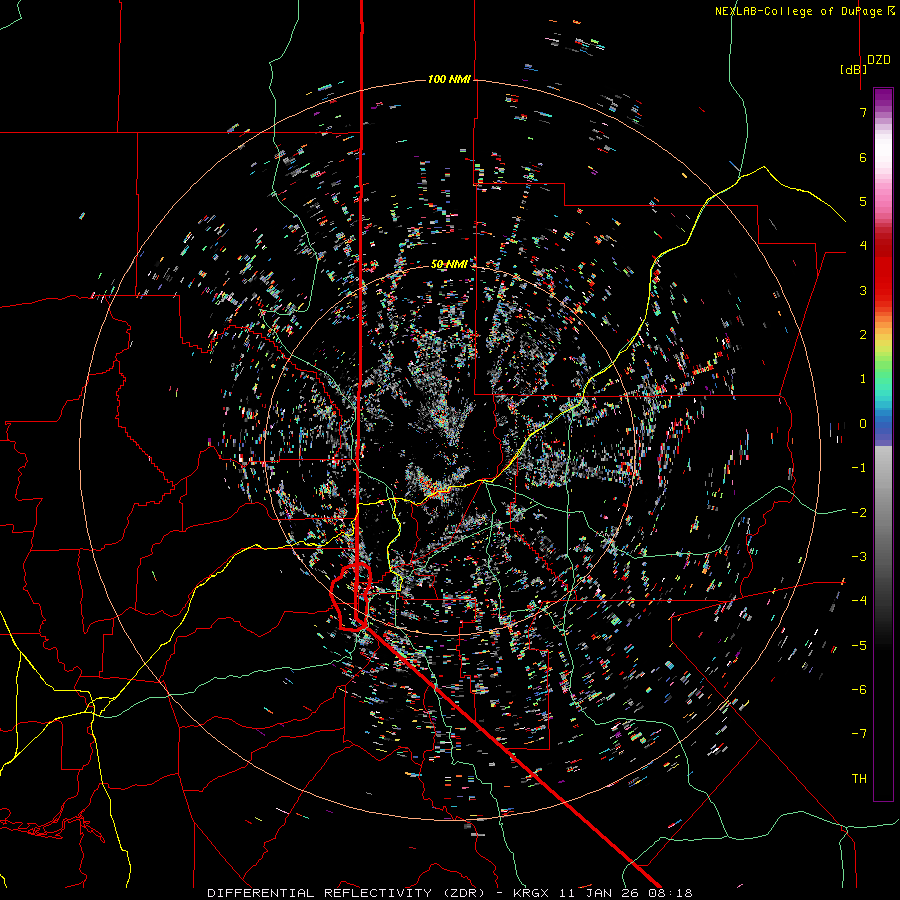900x900 pixels.
Task: Click the 7 value on color scale
Action: (863, 112)
